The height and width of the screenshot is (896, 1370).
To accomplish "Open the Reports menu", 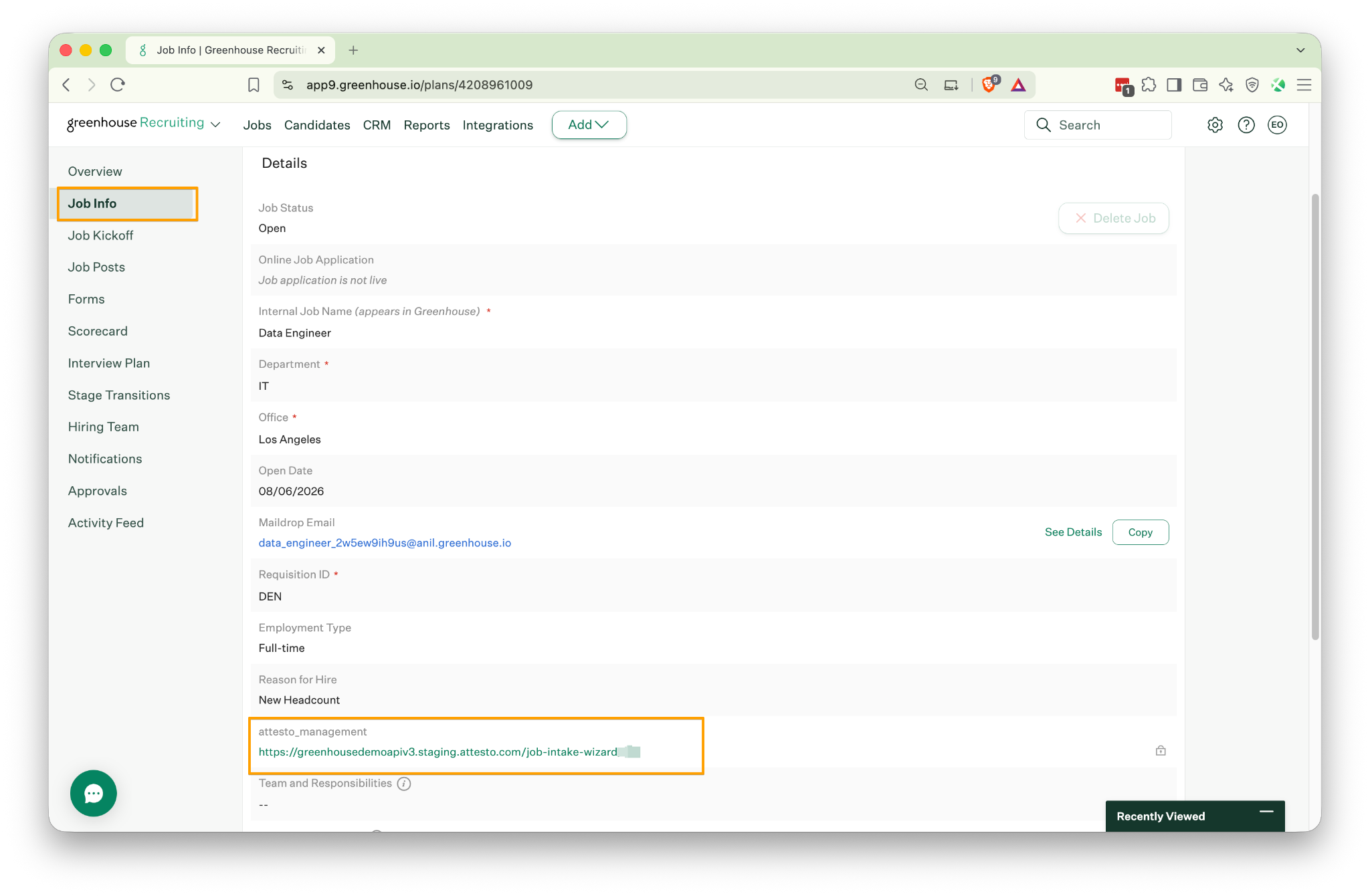I will [427, 125].
